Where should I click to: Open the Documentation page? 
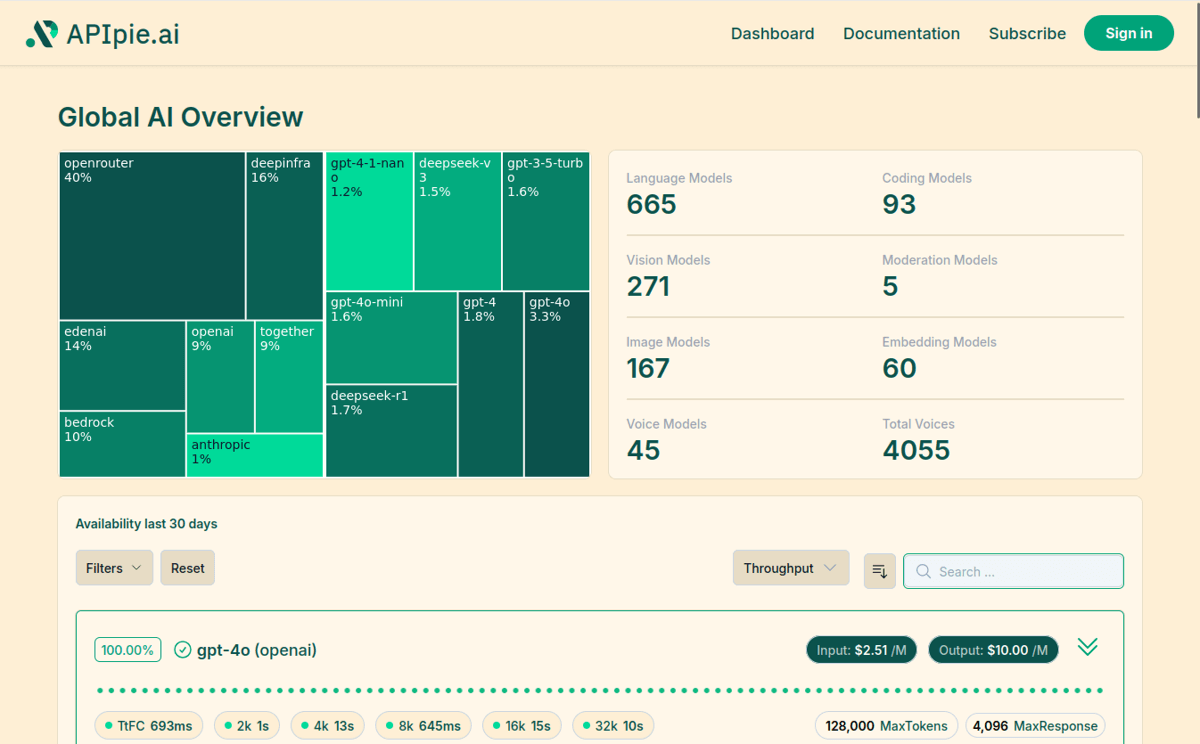901,33
